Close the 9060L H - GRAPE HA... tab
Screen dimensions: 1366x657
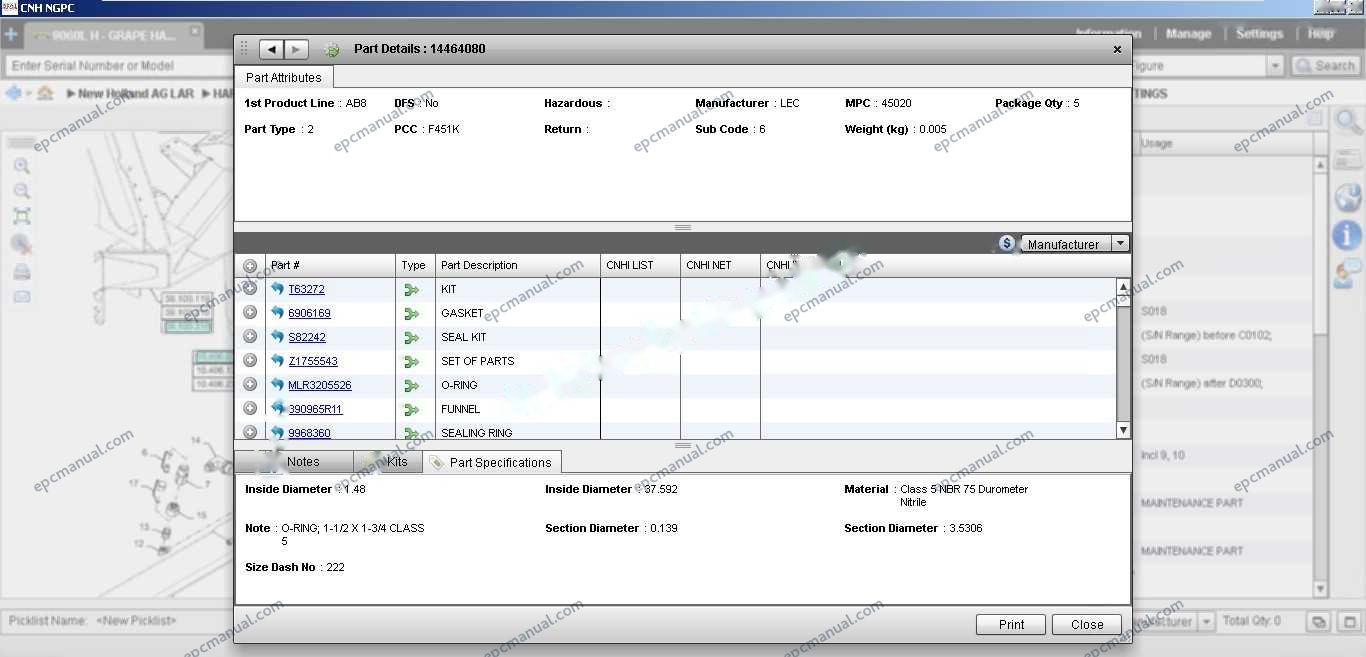point(195,31)
